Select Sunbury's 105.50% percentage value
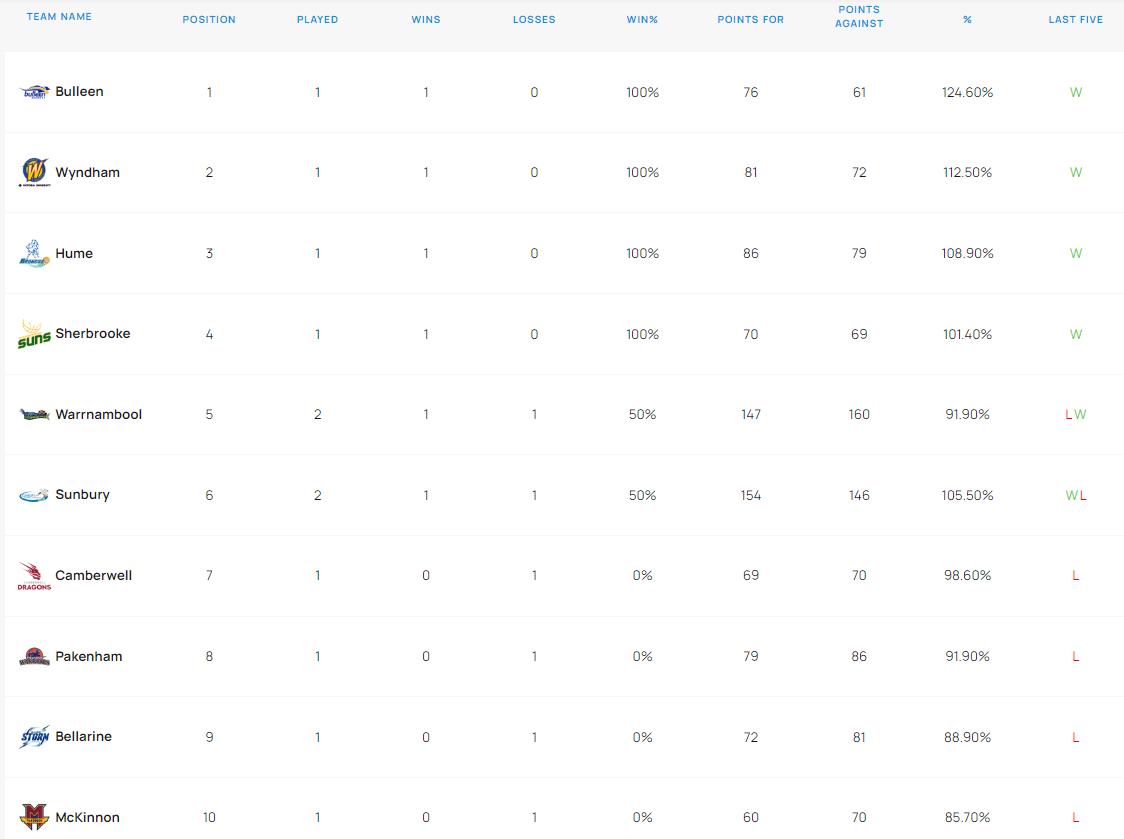This screenshot has height=839, width=1124. click(968, 496)
